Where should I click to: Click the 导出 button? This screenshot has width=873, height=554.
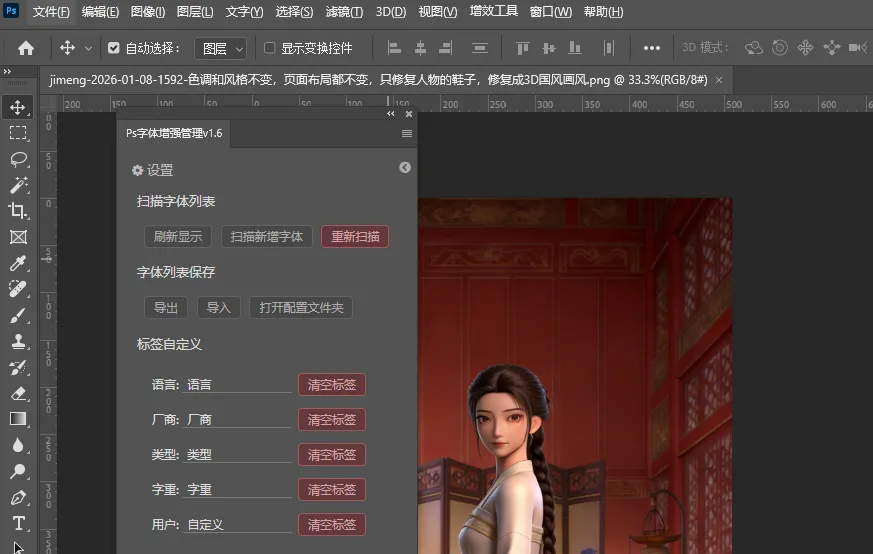point(165,307)
